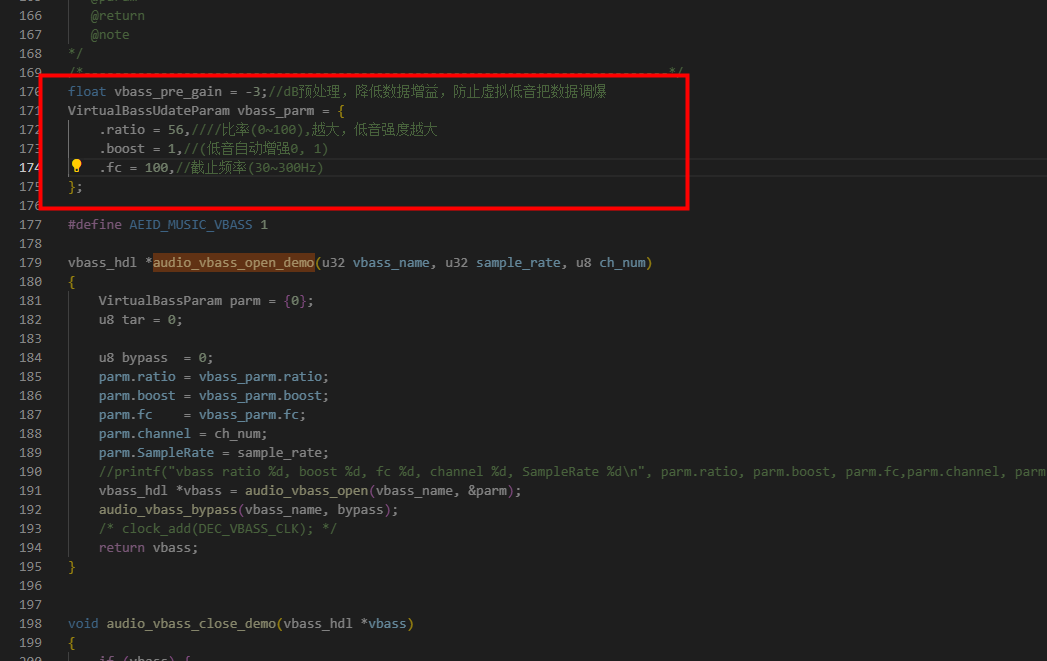
Task: Click the return keyword on line 194
Action: tap(122, 547)
